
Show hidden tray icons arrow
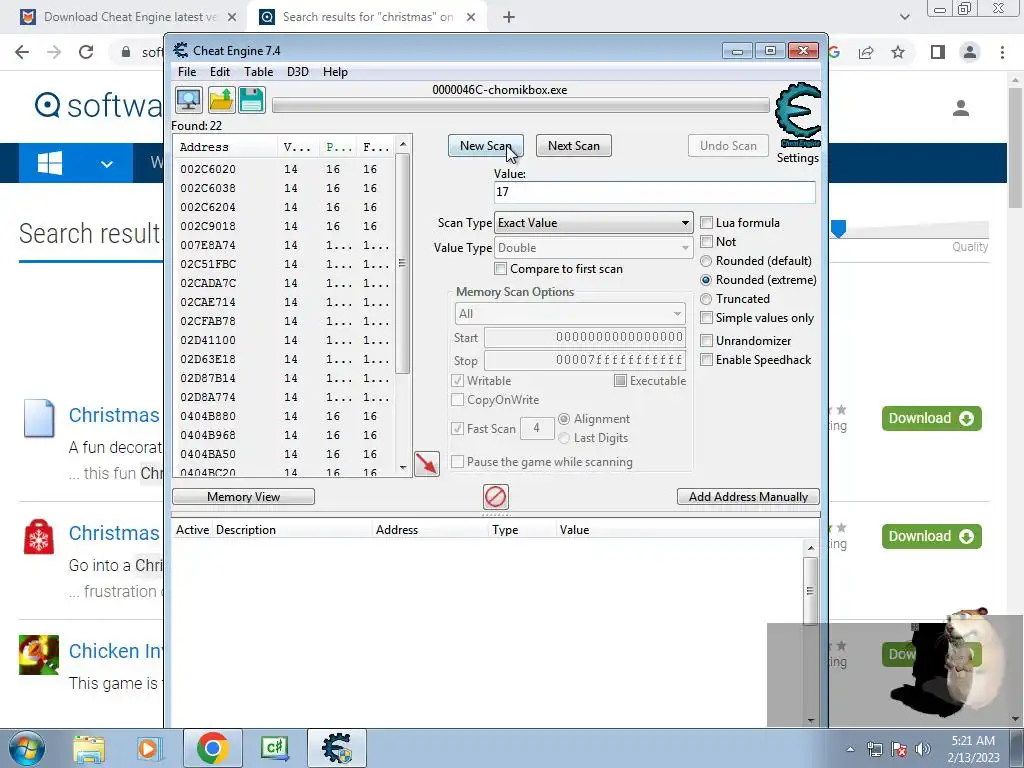[850, 749]
